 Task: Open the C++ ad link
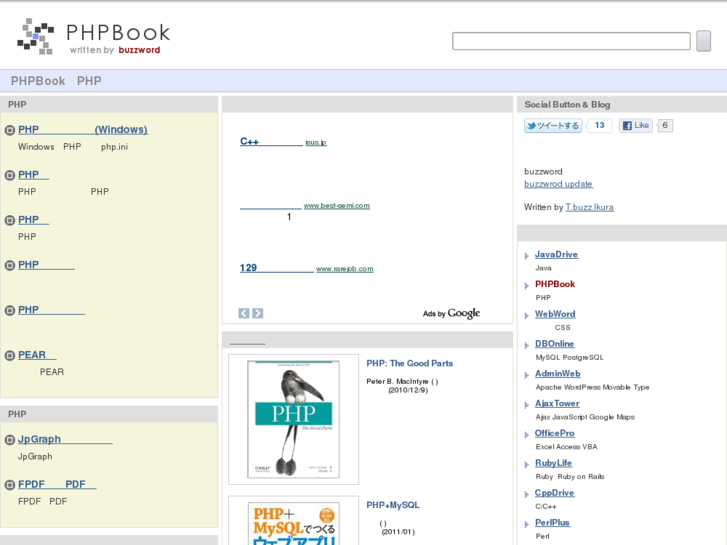pos(271,141)
